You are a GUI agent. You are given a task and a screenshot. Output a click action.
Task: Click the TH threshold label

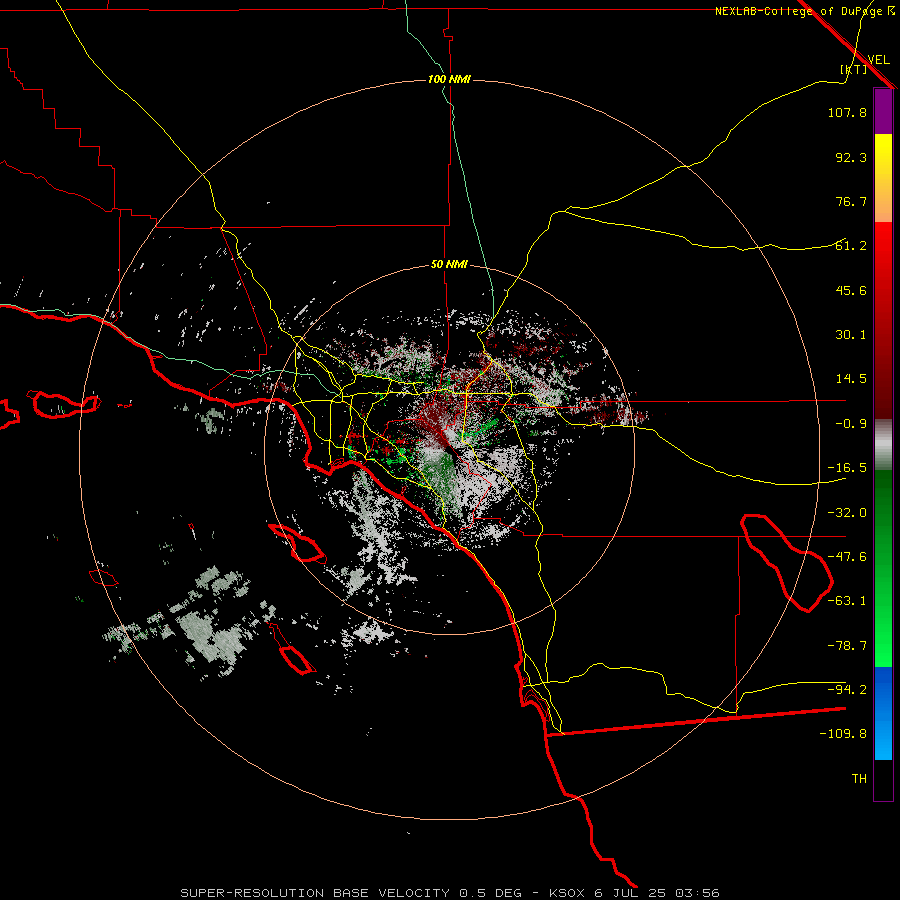click(x=859, y=779)
